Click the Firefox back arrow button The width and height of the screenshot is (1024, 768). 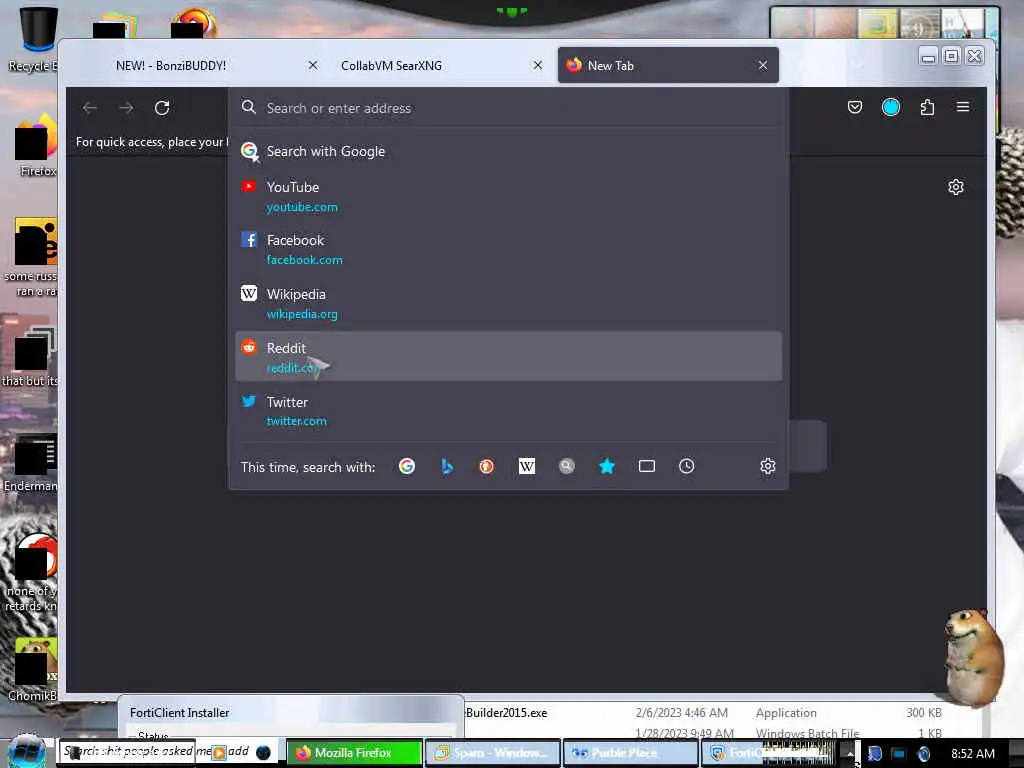point(90,108)
